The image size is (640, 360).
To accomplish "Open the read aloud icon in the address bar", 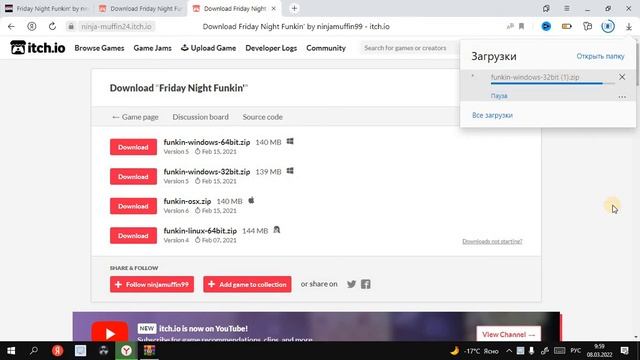I will [510, 27].
